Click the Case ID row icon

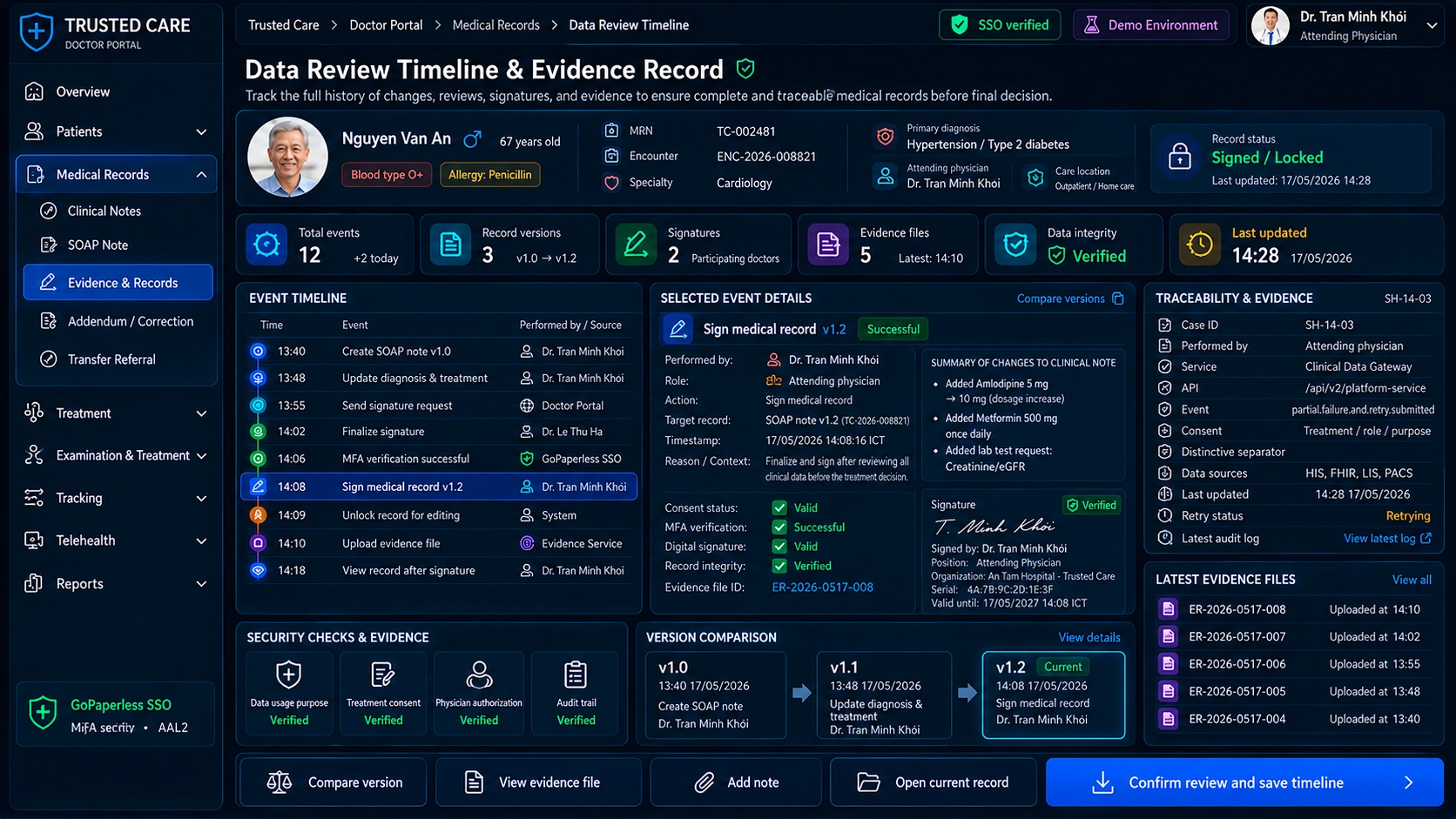1164,325
